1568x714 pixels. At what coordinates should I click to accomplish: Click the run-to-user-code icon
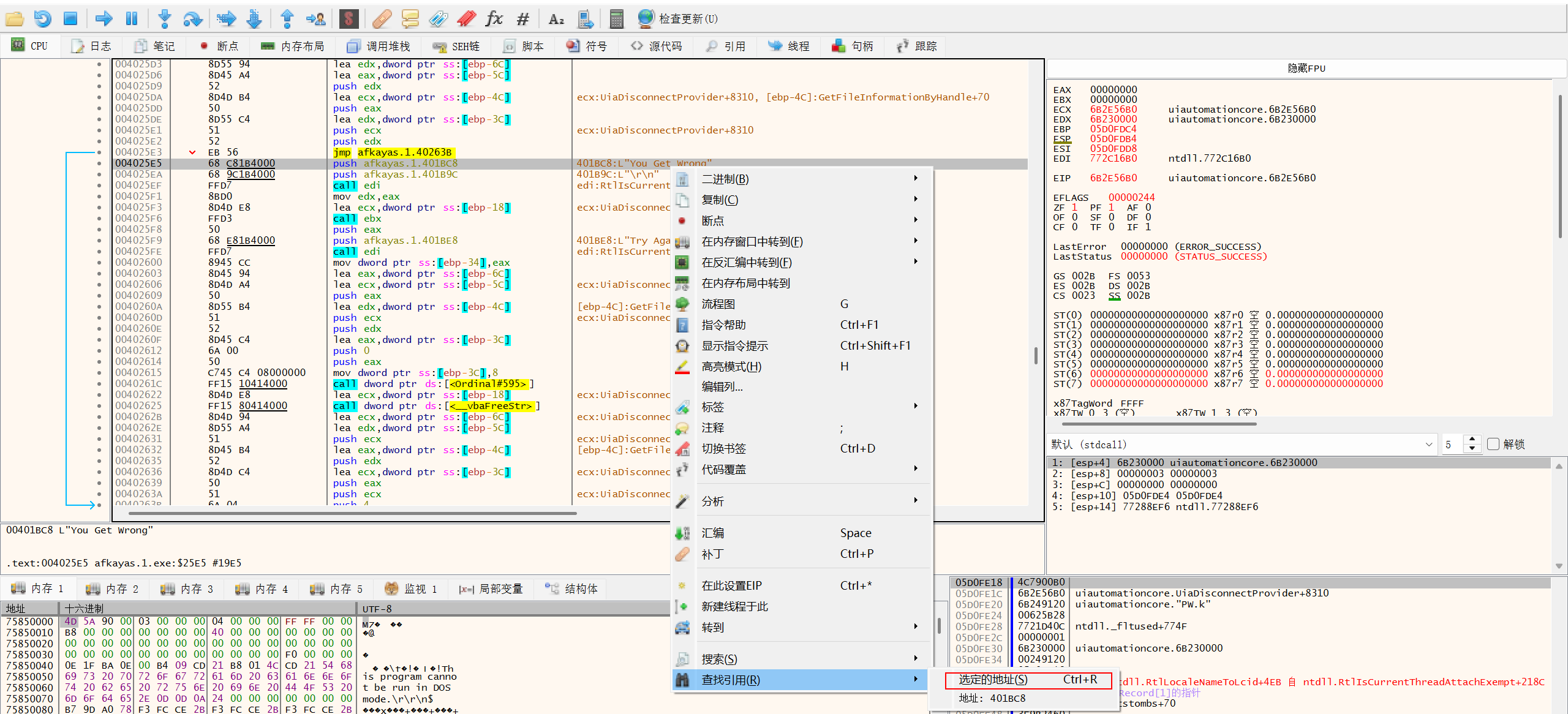pos(316,19)
